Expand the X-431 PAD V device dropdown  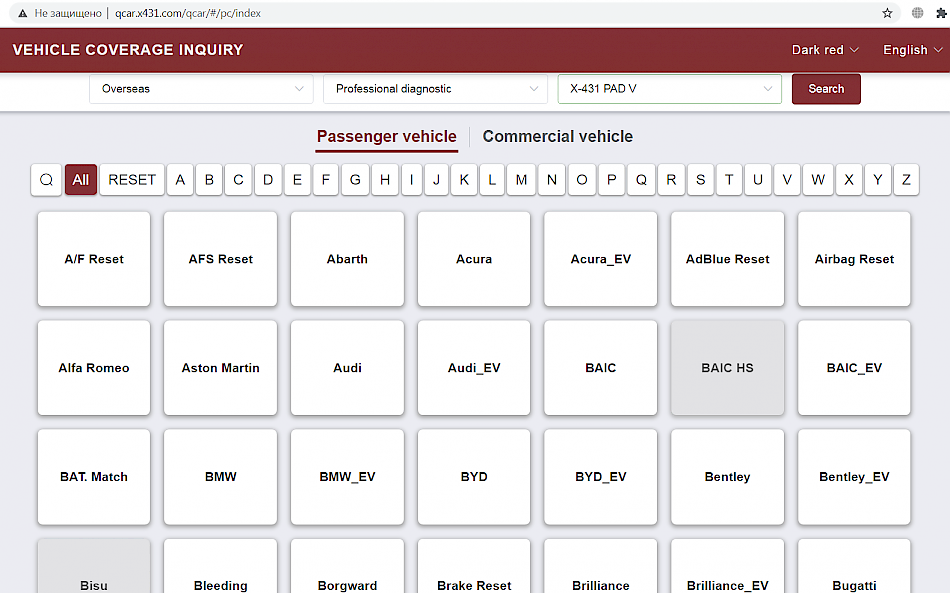pyautogui.click(x=669, y=89)
